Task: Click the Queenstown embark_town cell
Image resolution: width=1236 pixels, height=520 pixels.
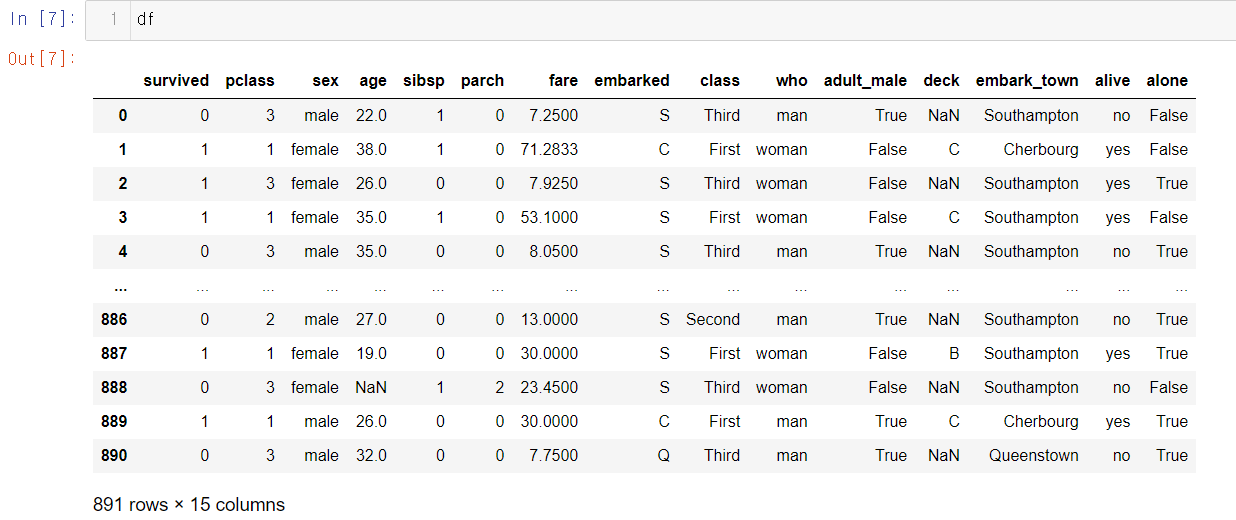Action: tap(1034, 455)
